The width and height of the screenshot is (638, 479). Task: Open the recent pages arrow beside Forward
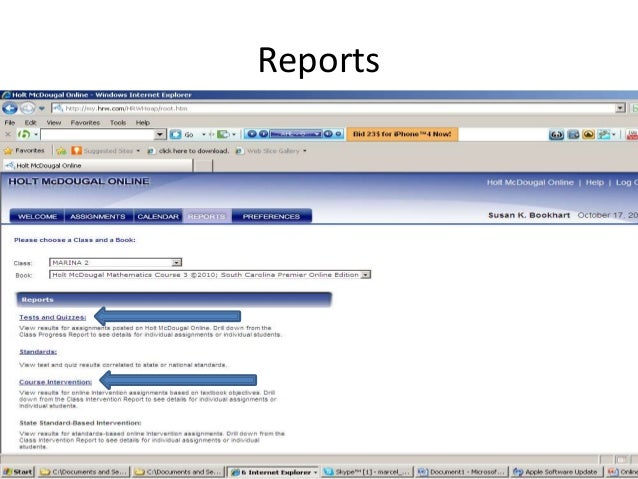pos(42,109)
